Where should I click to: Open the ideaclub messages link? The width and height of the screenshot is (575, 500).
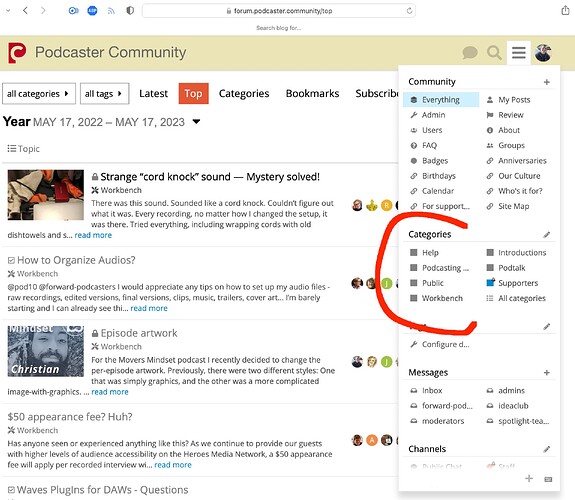tap(513, 406)
